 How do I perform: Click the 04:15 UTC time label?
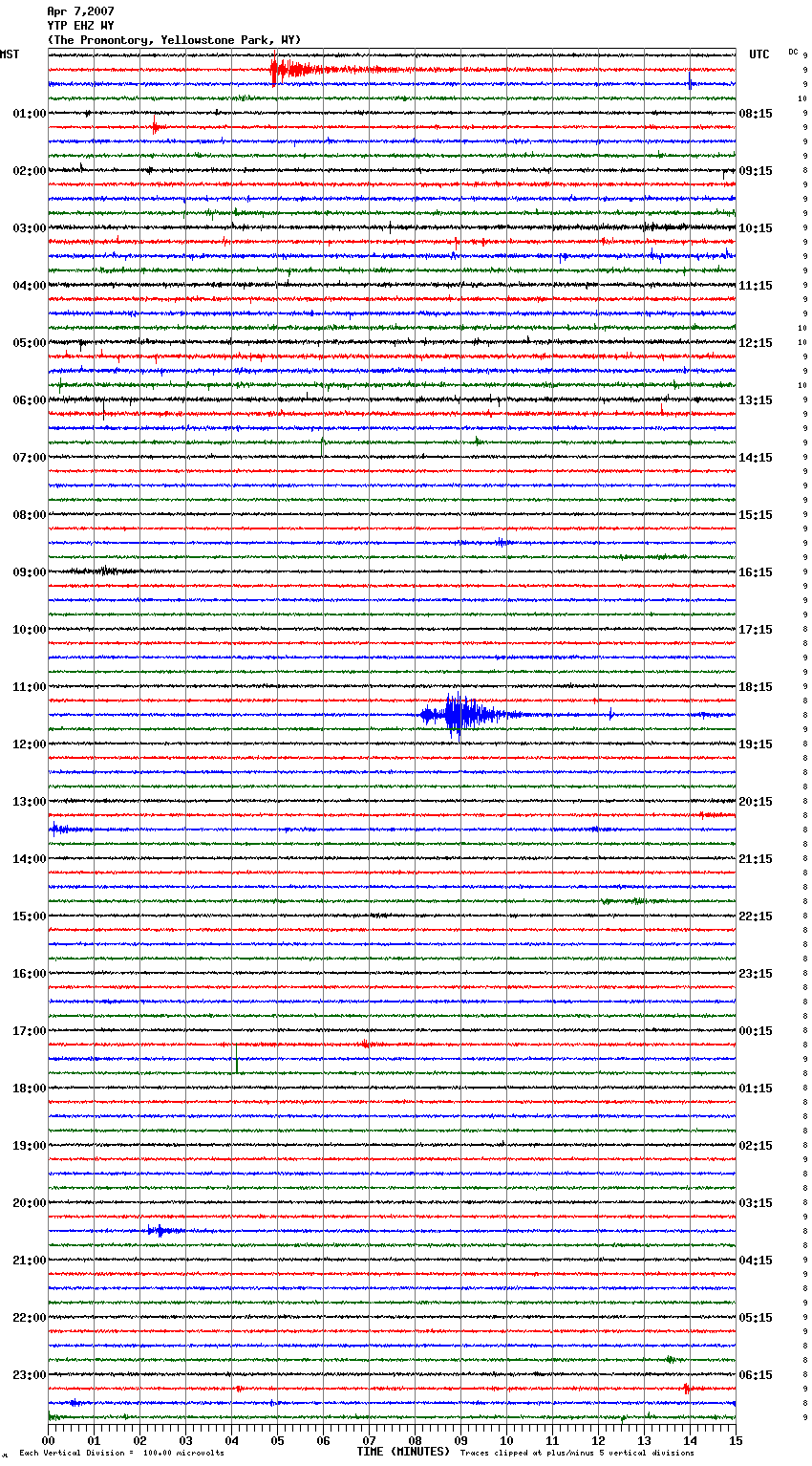pos(756,1261)
